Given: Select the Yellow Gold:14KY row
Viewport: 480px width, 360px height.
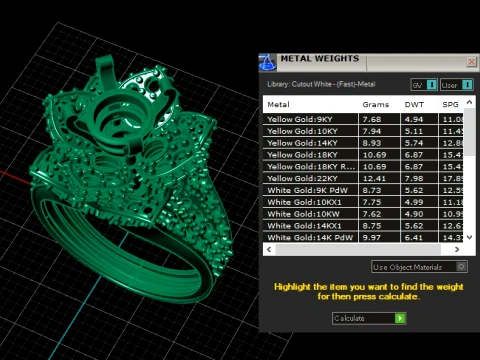Looking at the screenshot, I should point(363,143).
